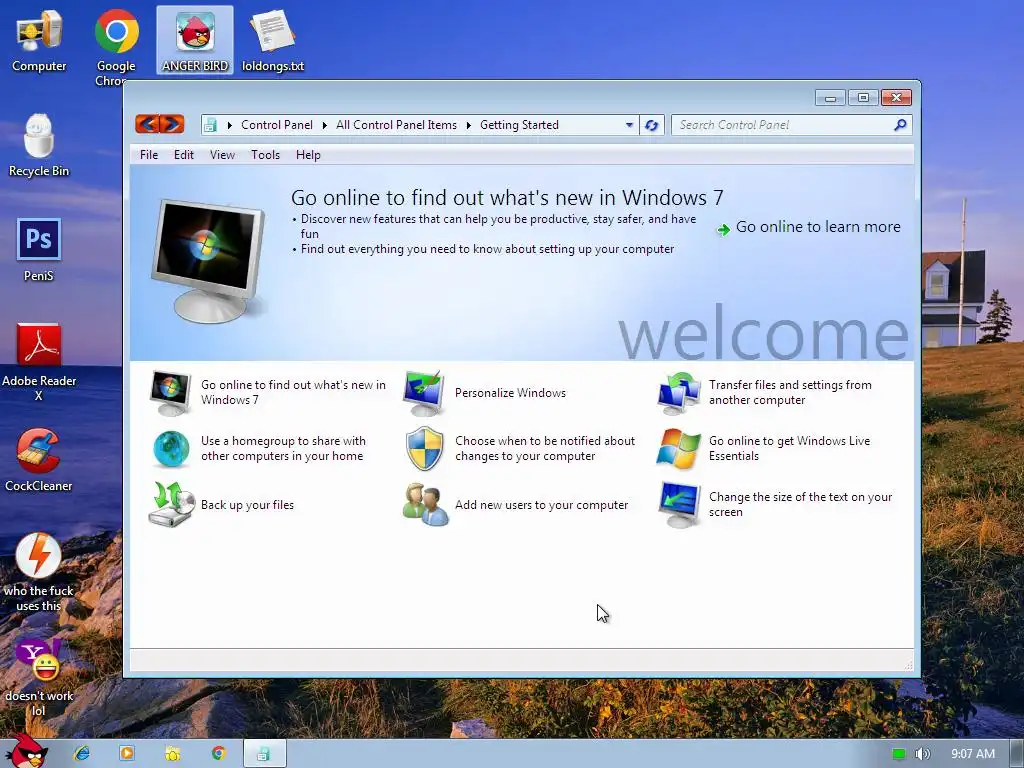Click Go online to find out list item text
This screenshot has width=1024, height=768.
pyautogui.click(x=293, y=392)
